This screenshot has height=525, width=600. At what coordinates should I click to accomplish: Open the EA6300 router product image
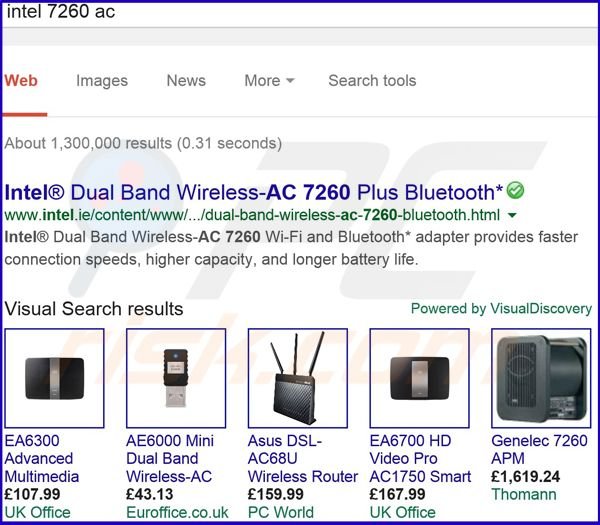pos(54,378)
